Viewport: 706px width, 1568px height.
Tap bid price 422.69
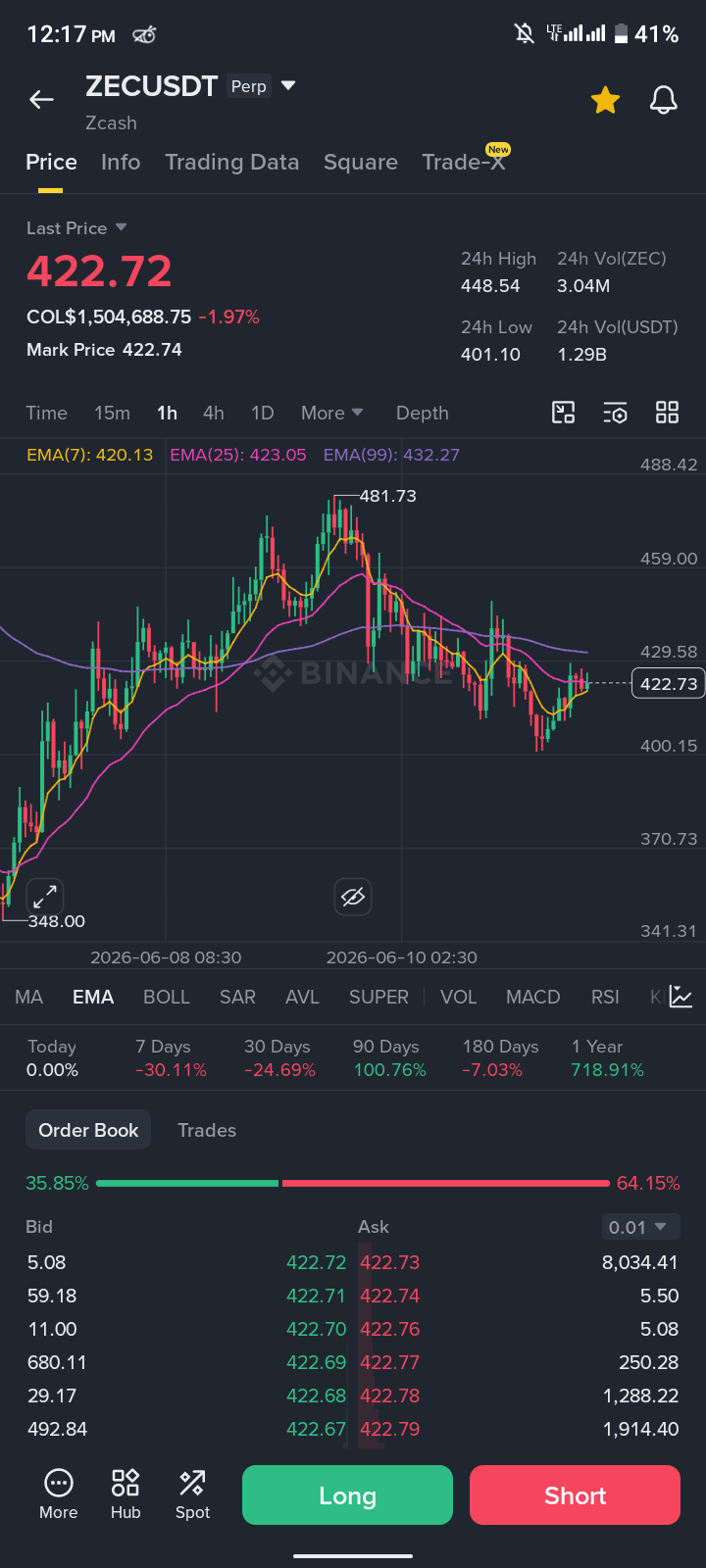click(x=316, y=1362)
